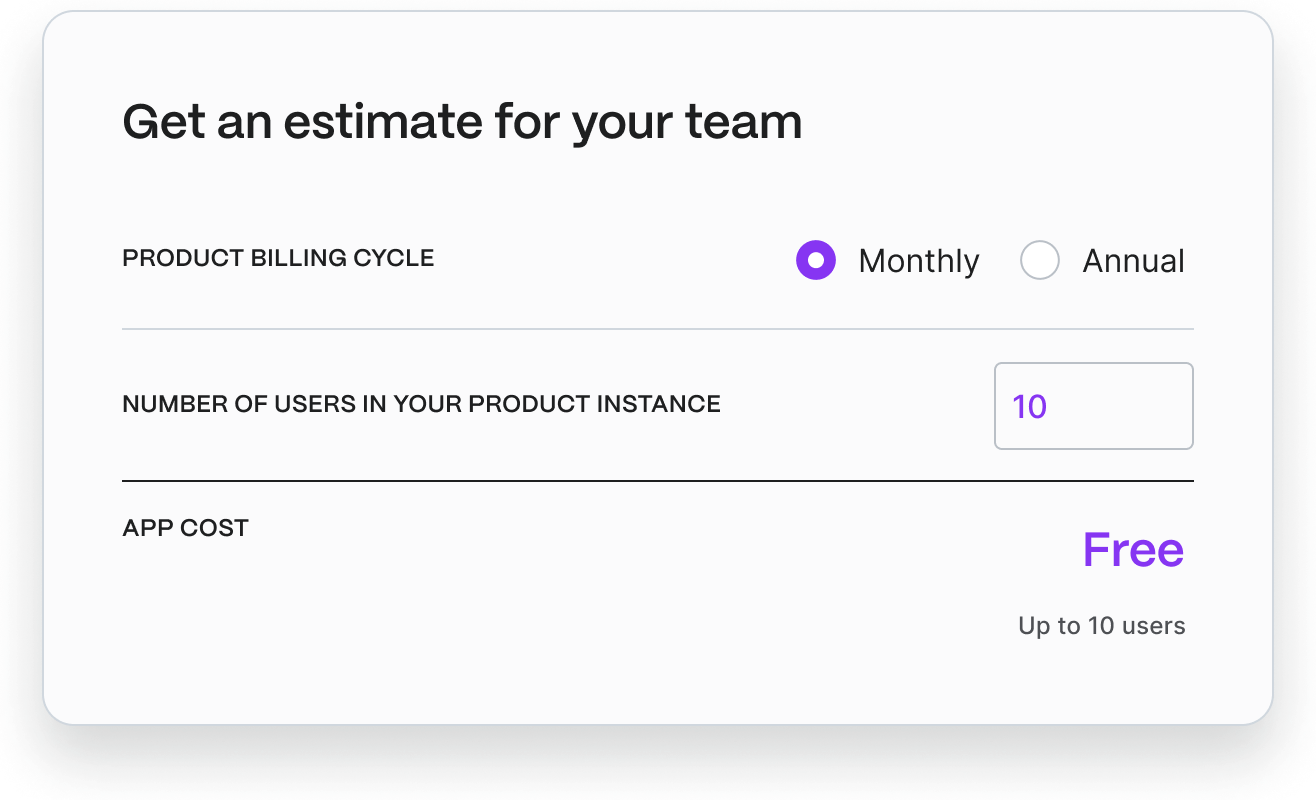The height and width of the screenshot is (800, 1316).
Task: Click the Up to 10 users note
Action: (1102, 626)
